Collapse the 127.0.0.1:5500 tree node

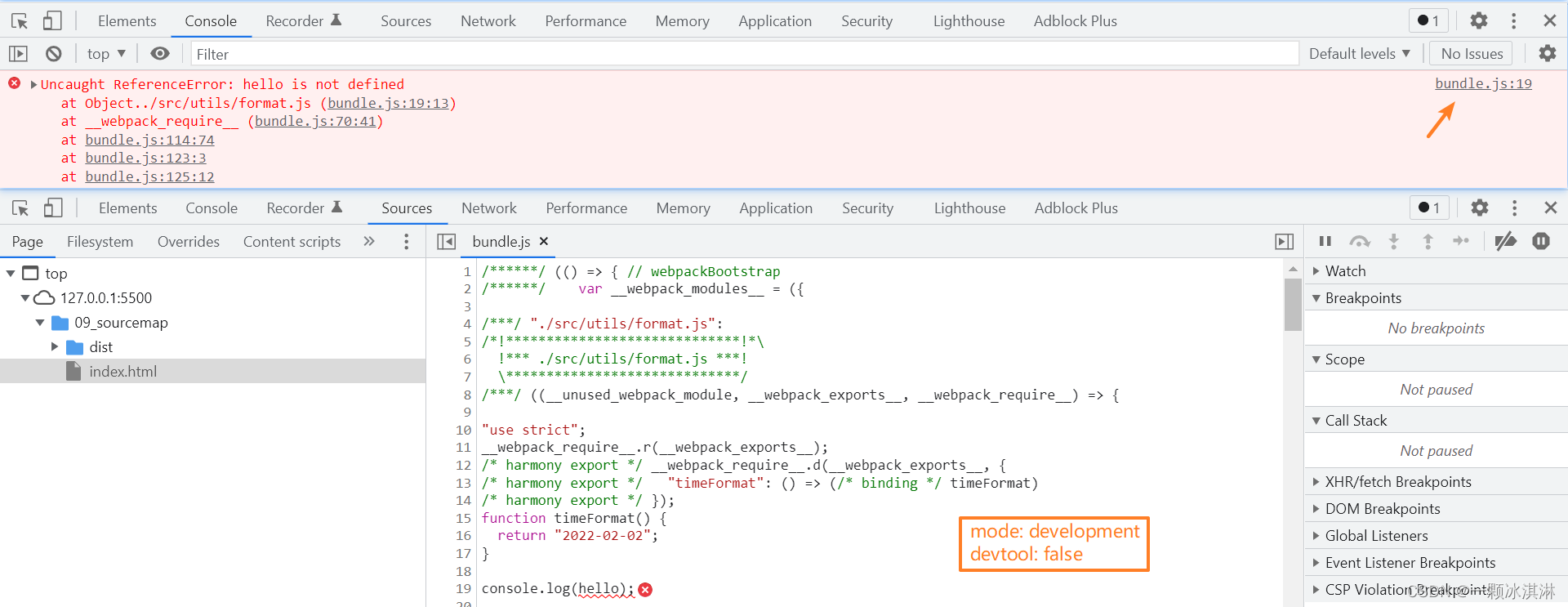pyautogui.click(x=25, y=298)
